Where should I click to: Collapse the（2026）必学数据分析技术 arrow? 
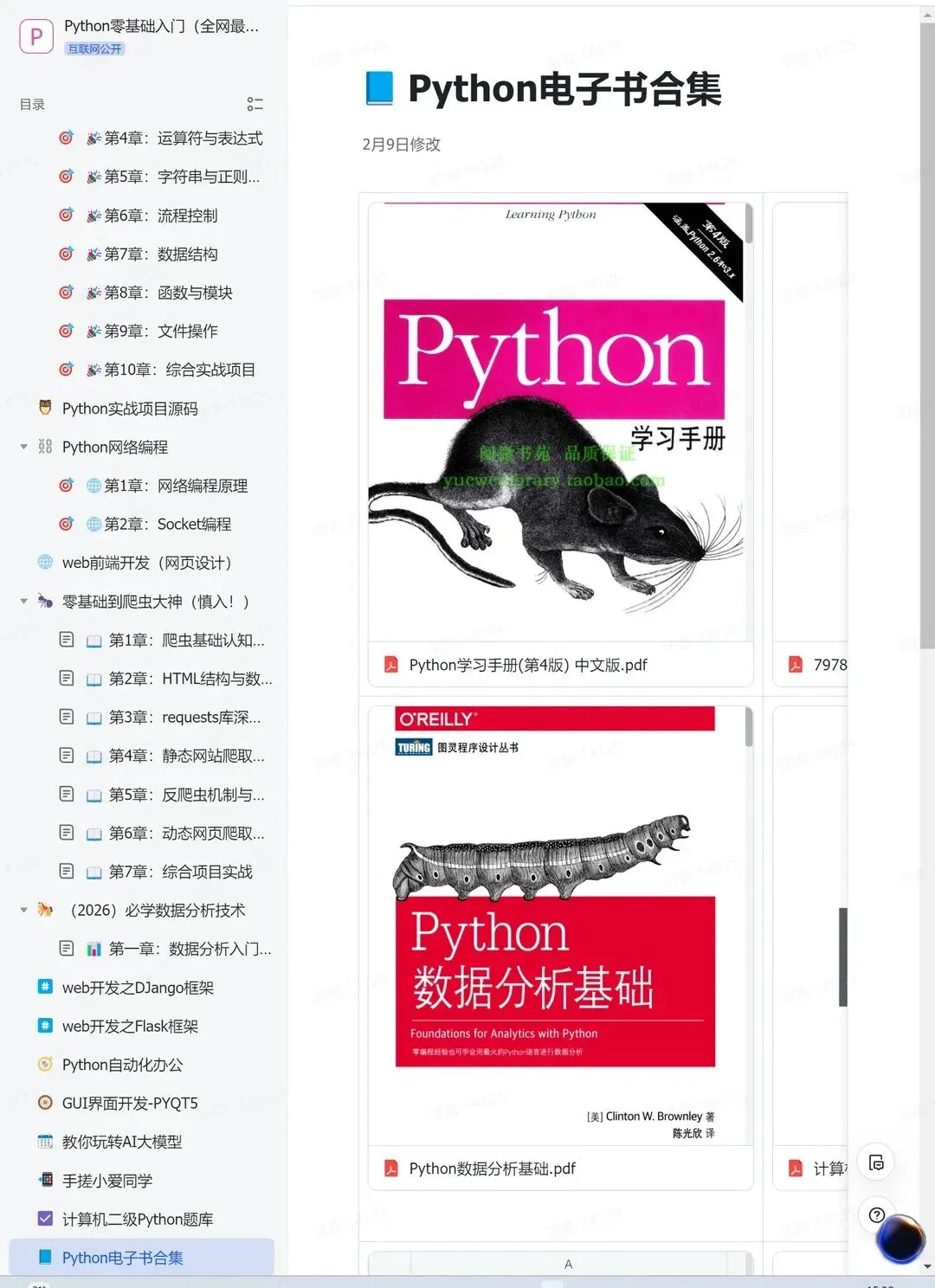[x=23, y=910]
